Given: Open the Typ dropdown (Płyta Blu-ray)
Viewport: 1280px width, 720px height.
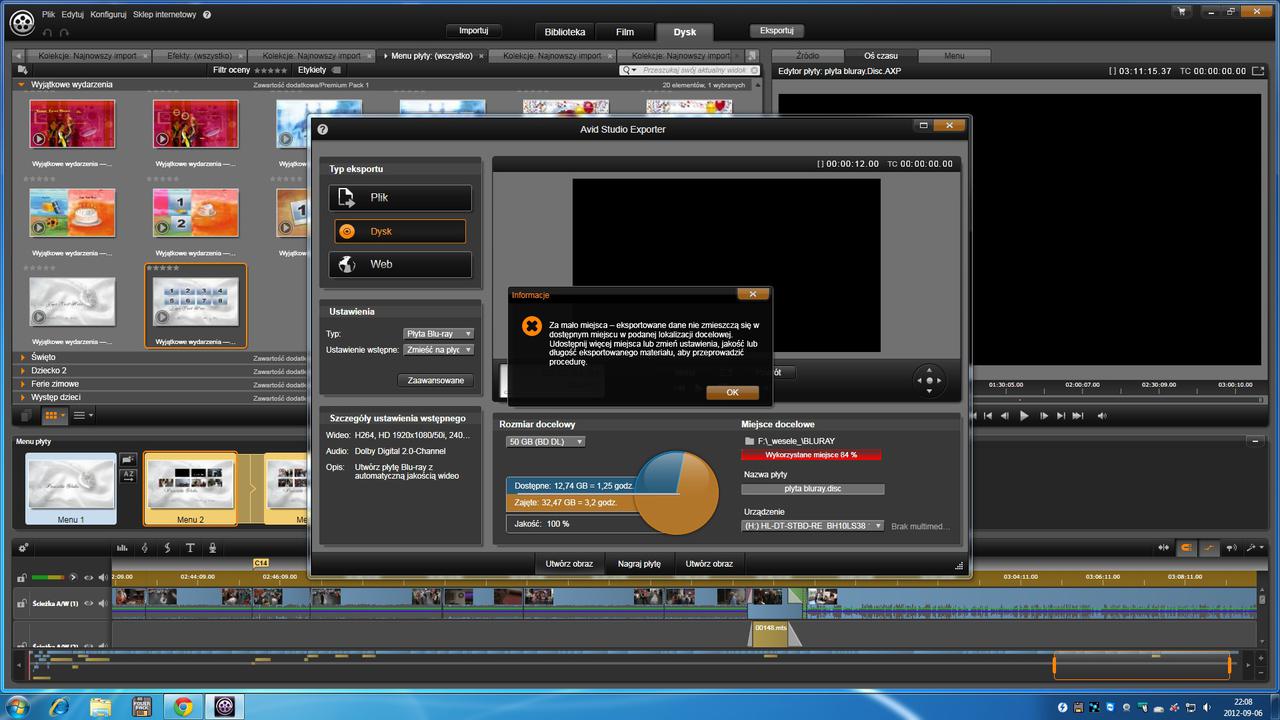Looking at the screenshot, I should point(438,333).
